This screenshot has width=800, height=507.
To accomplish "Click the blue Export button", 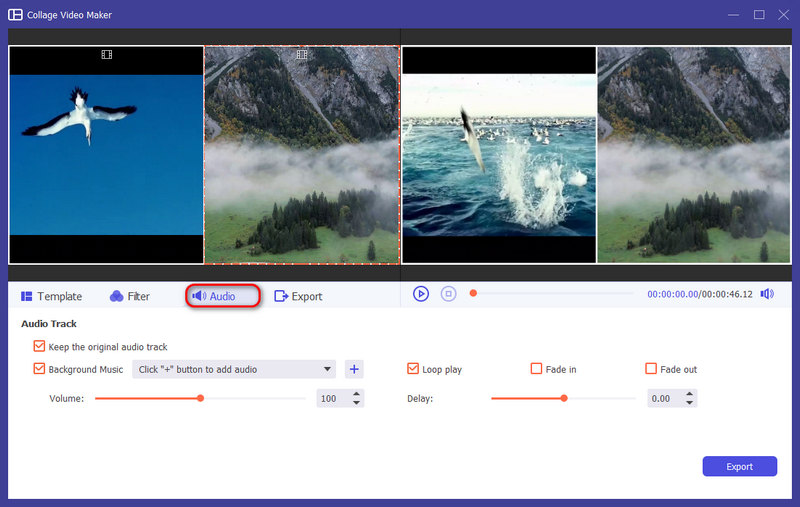I will [740, 467].
